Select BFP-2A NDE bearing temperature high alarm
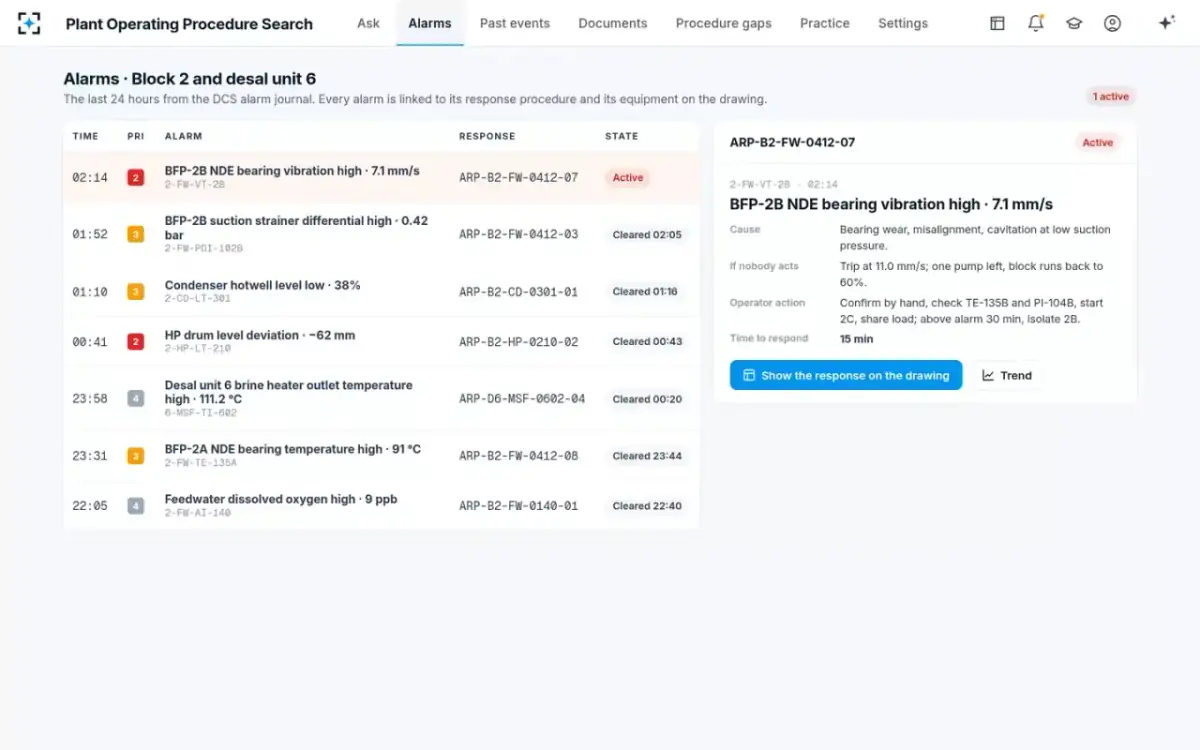 (381, 456)
